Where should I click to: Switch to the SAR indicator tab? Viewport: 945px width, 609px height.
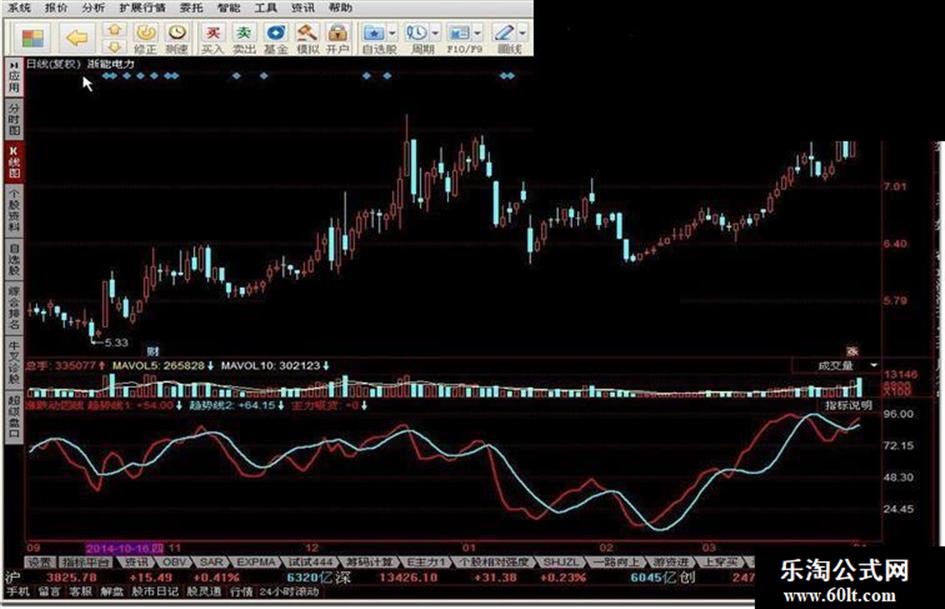coord(211,562)
